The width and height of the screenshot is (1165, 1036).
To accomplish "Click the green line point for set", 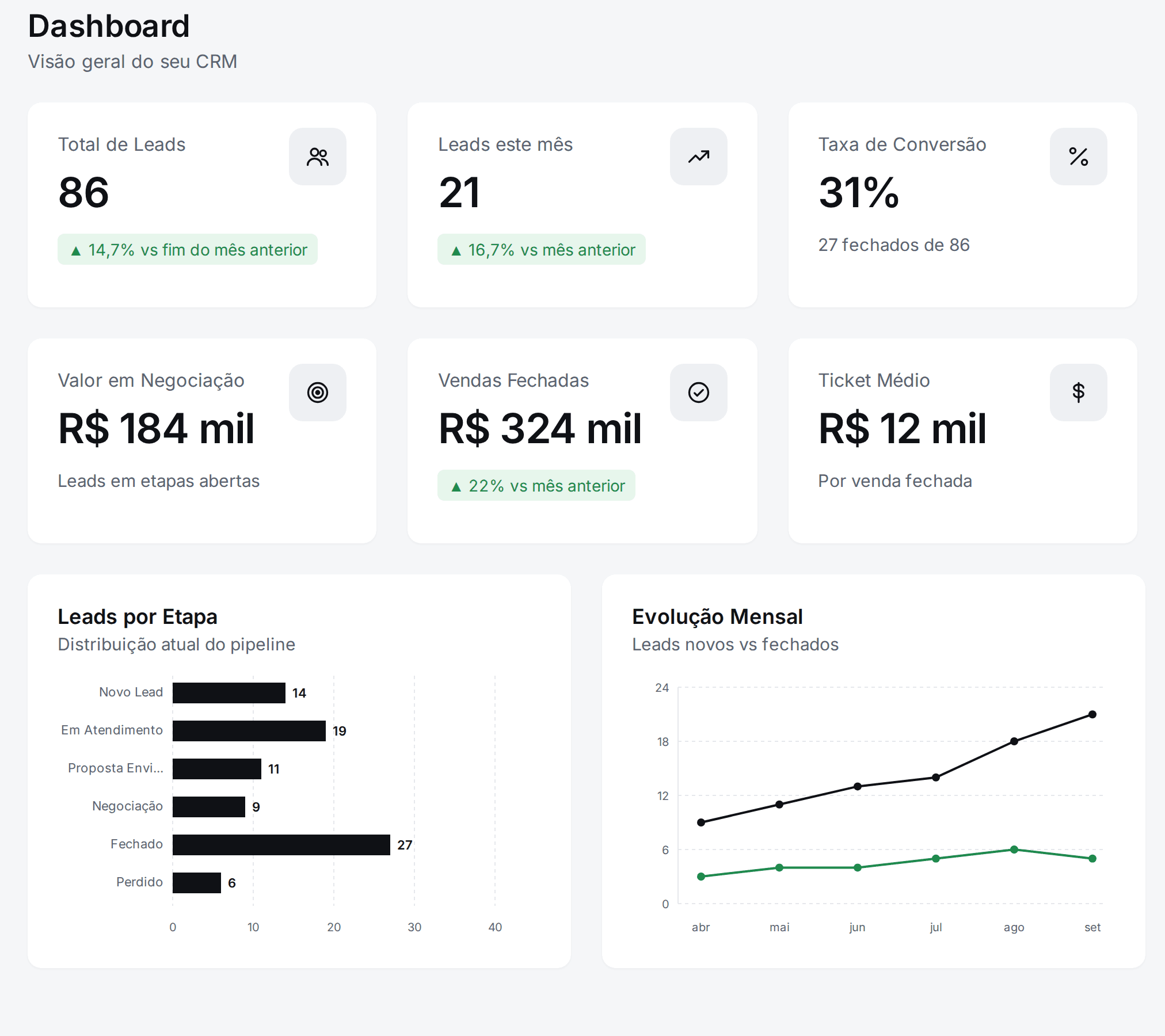I will coord(1092,859).
